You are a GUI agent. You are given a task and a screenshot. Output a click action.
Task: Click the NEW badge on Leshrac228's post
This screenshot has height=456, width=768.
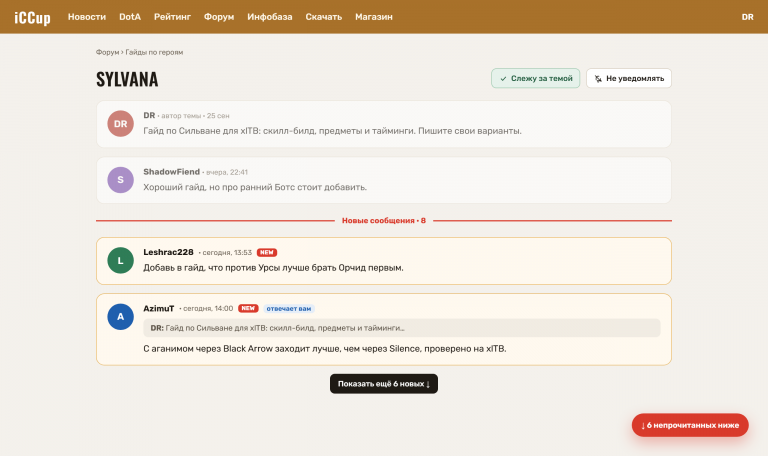267,252
